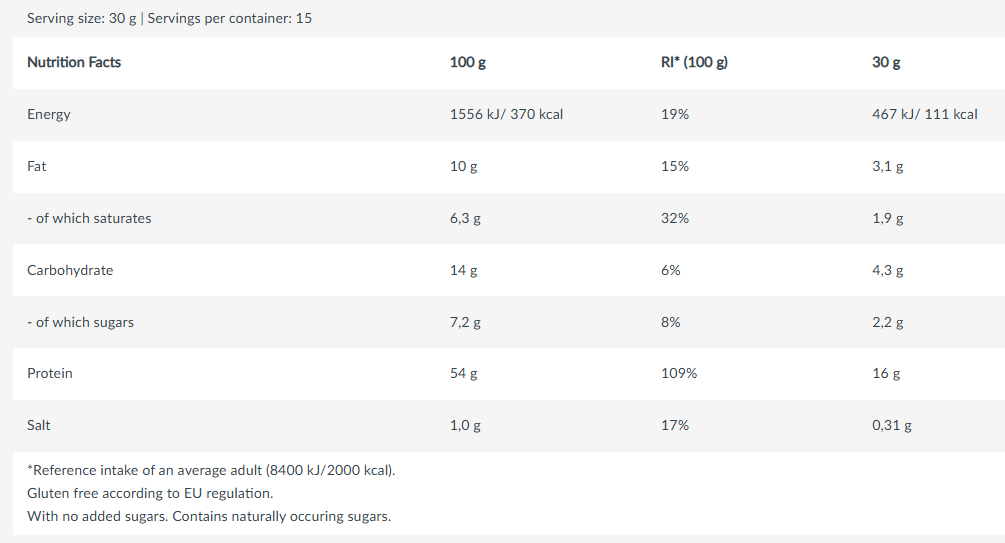Select the 0,31 g salt value

(x=892, y=425)
